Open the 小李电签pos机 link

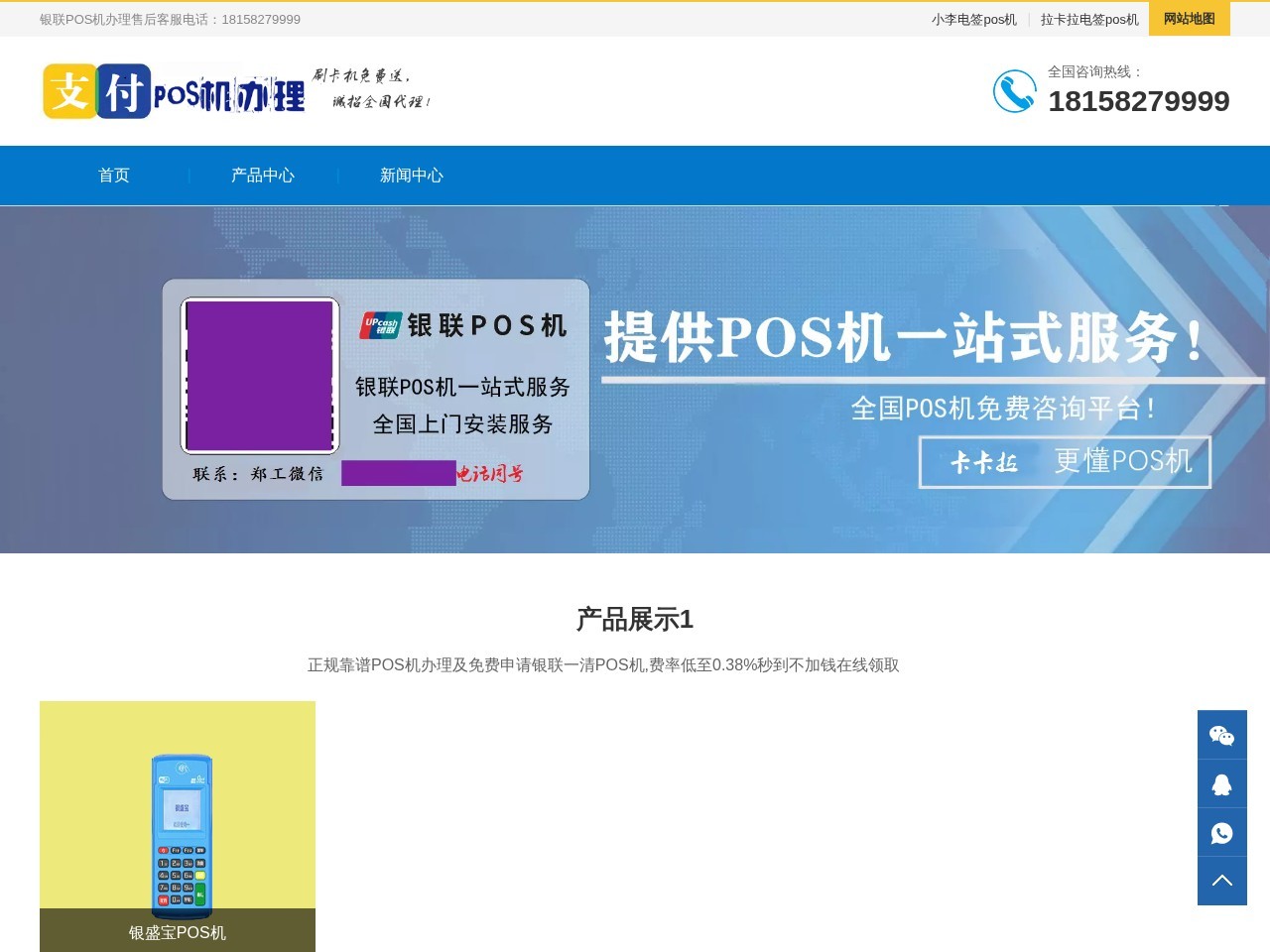(973, 19)
